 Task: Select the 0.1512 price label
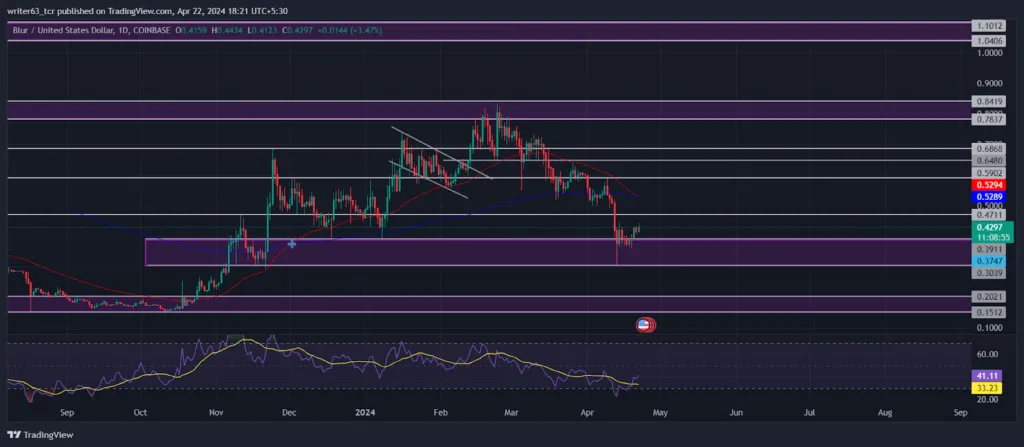pyautogui.click(x=987, y=312)
